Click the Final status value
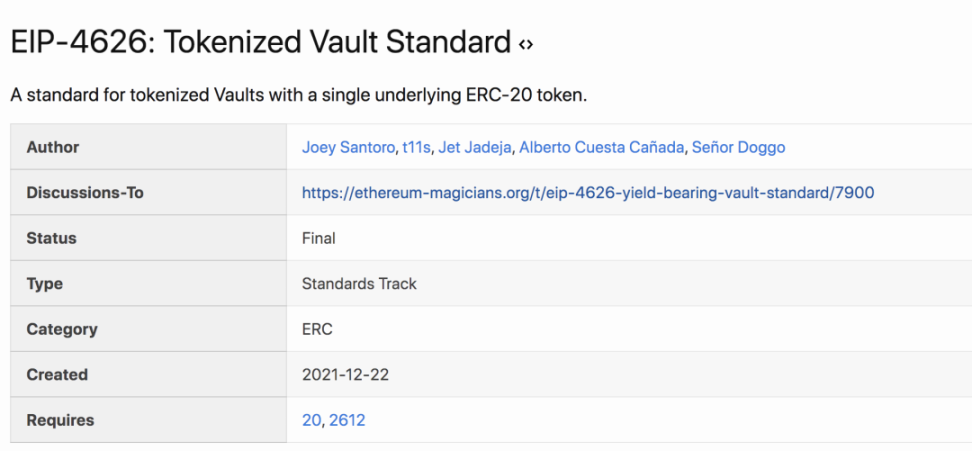The width and height of the screenshot is (972, 451). point(319,238)
